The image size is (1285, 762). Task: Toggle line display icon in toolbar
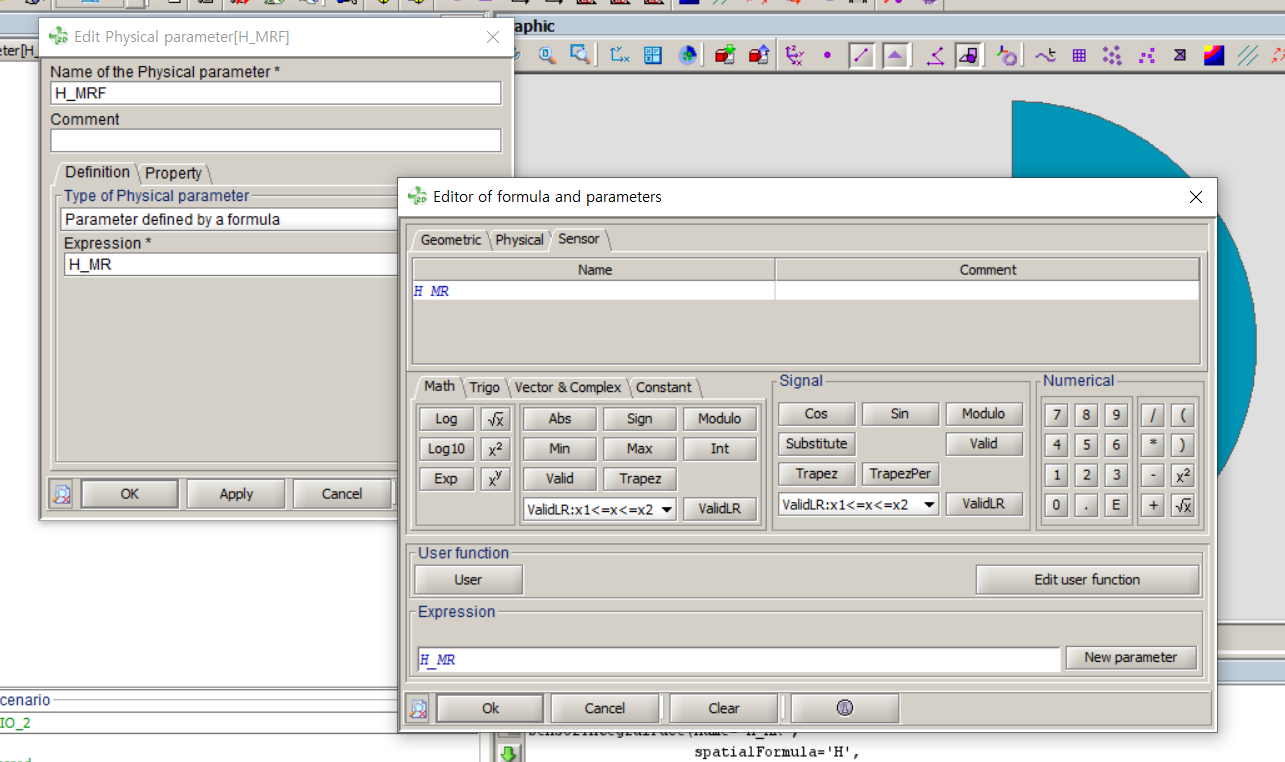861,55
